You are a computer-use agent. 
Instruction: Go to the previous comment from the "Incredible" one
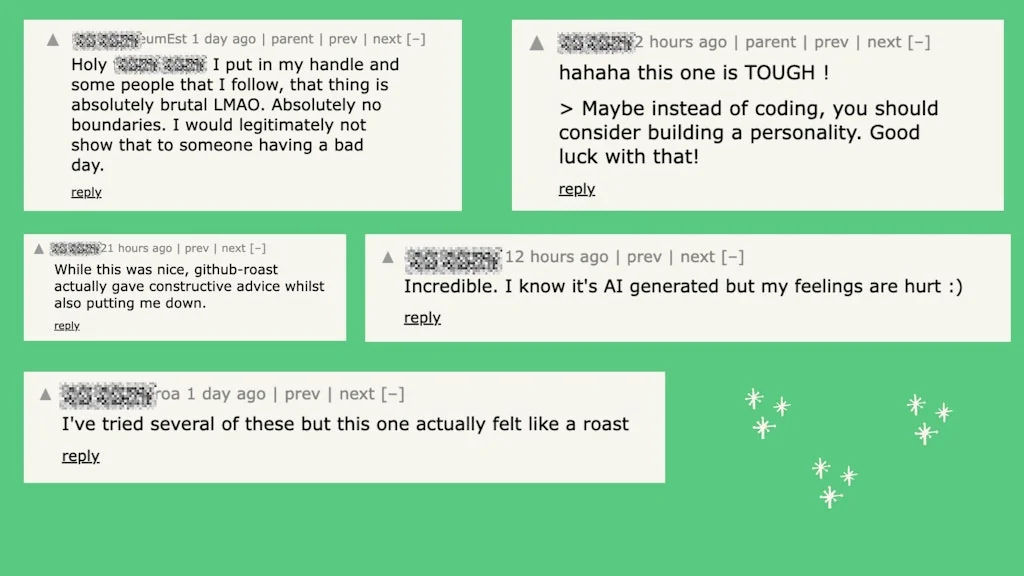645,256
